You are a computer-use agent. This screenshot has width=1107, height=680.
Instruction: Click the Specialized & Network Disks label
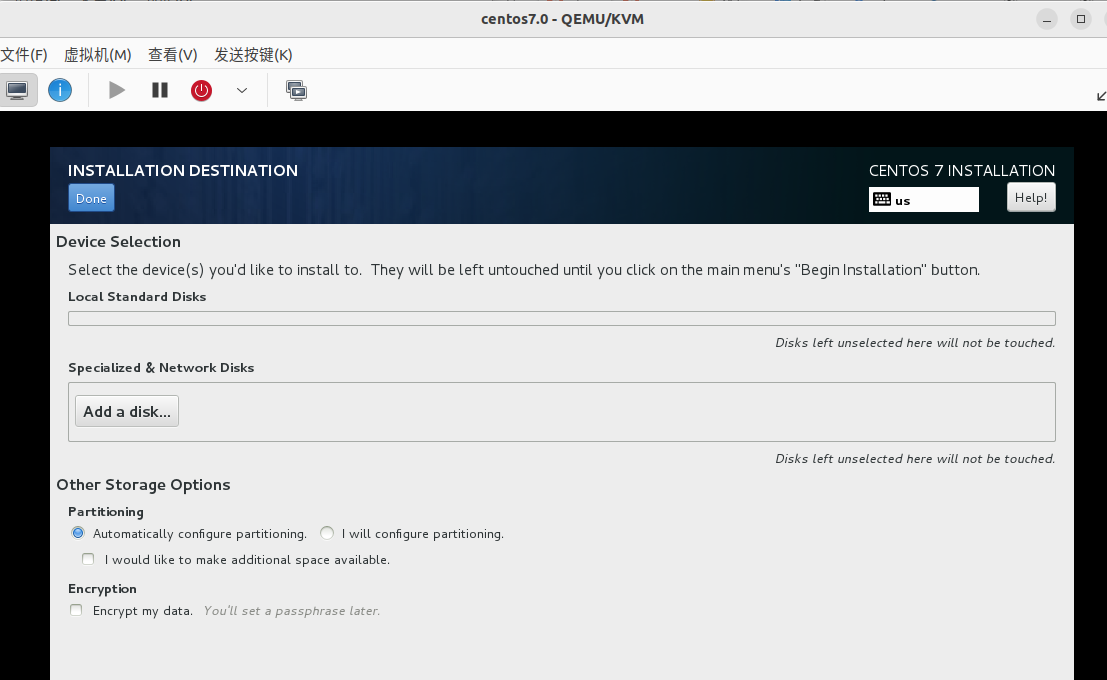click(x=161, y=367)
